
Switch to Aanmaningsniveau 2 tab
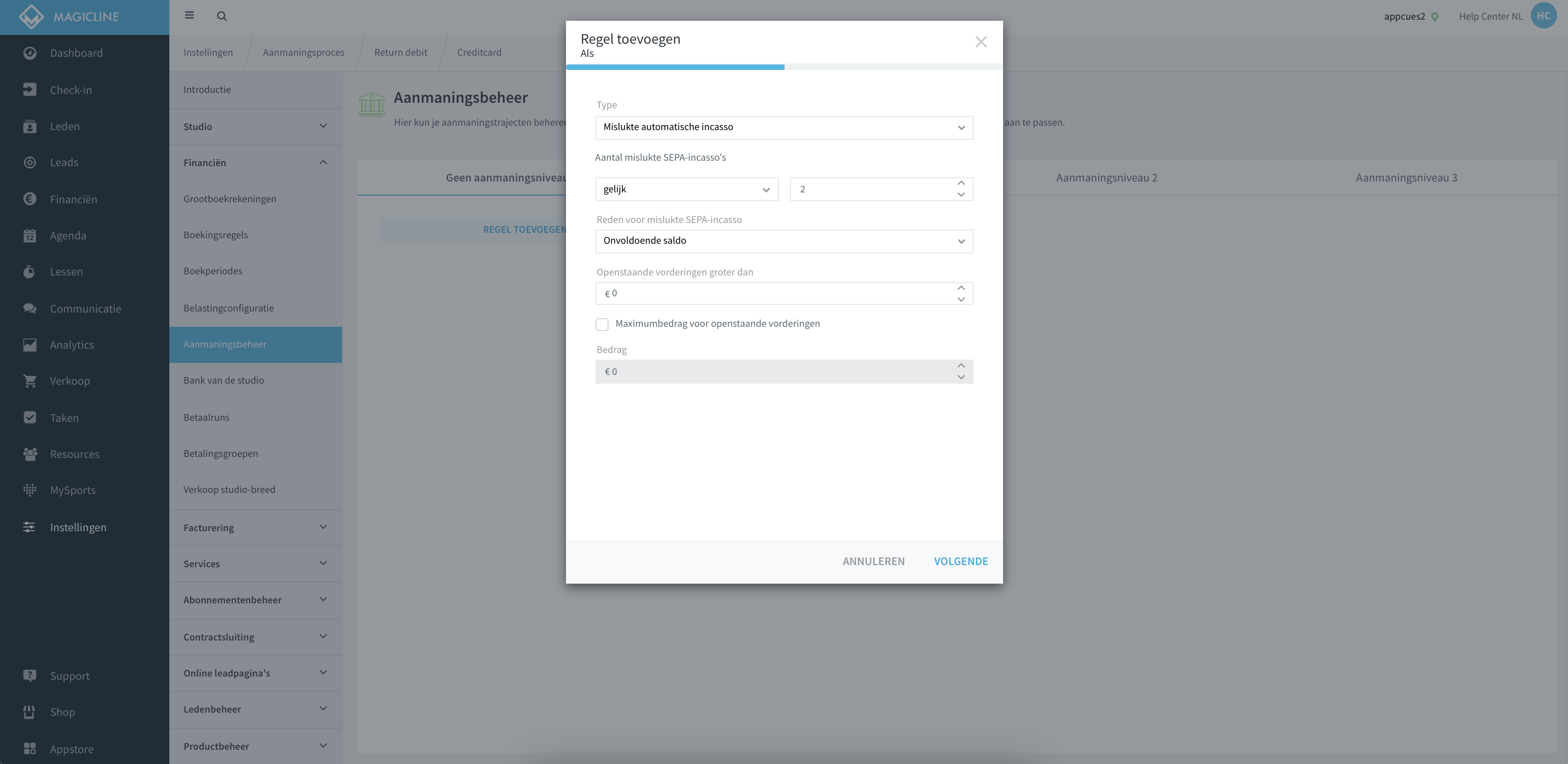pyautogui.click(x=1106, y=178)
